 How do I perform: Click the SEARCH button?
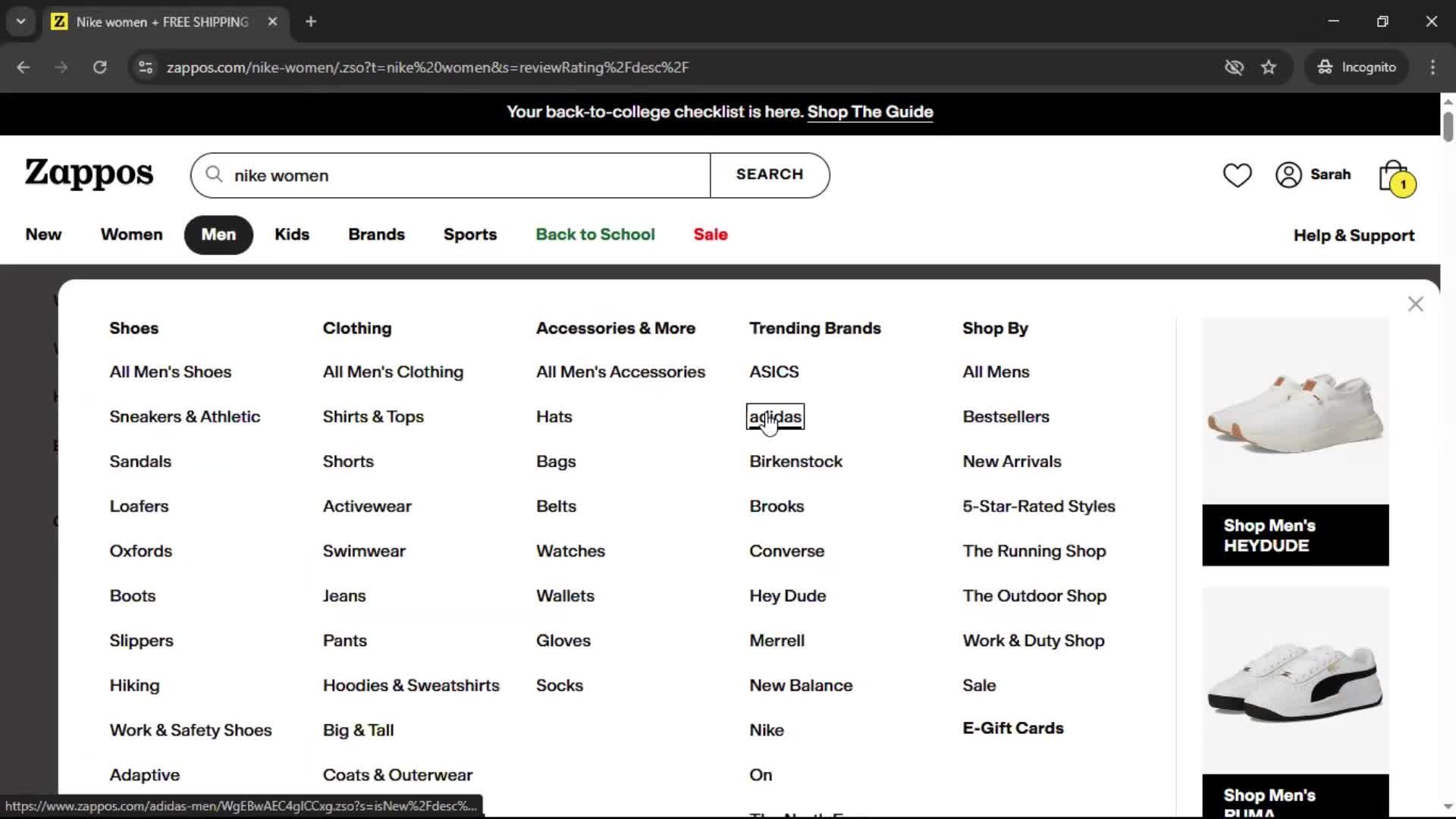770,174
